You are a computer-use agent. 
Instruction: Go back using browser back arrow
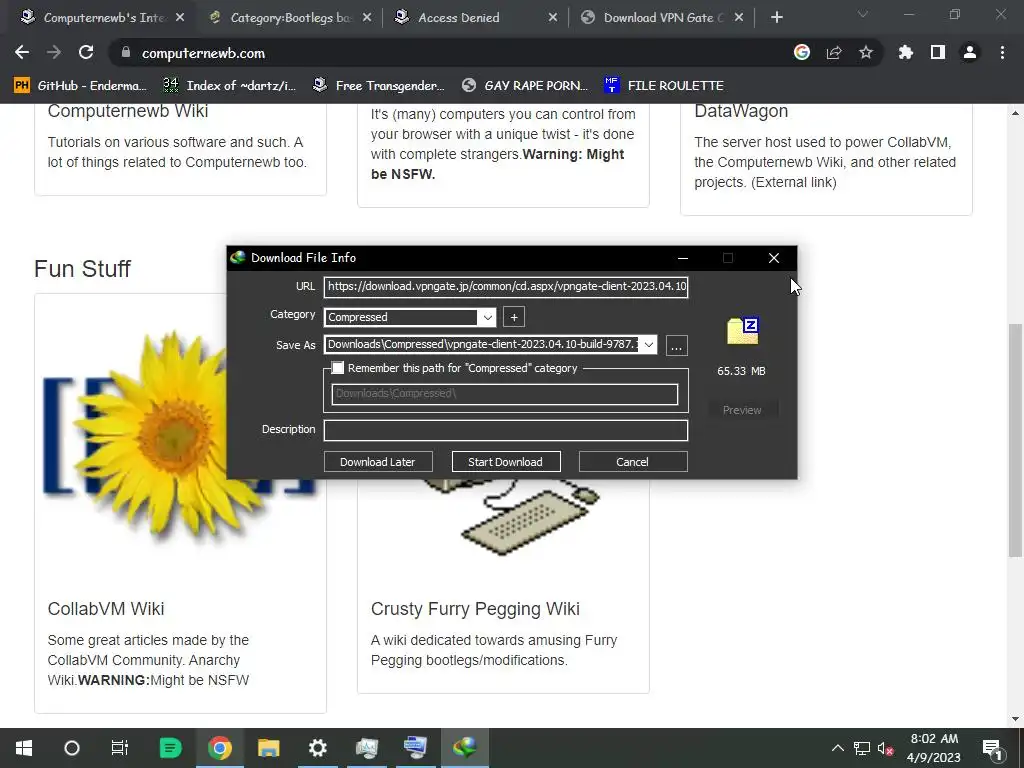[22, 52]
